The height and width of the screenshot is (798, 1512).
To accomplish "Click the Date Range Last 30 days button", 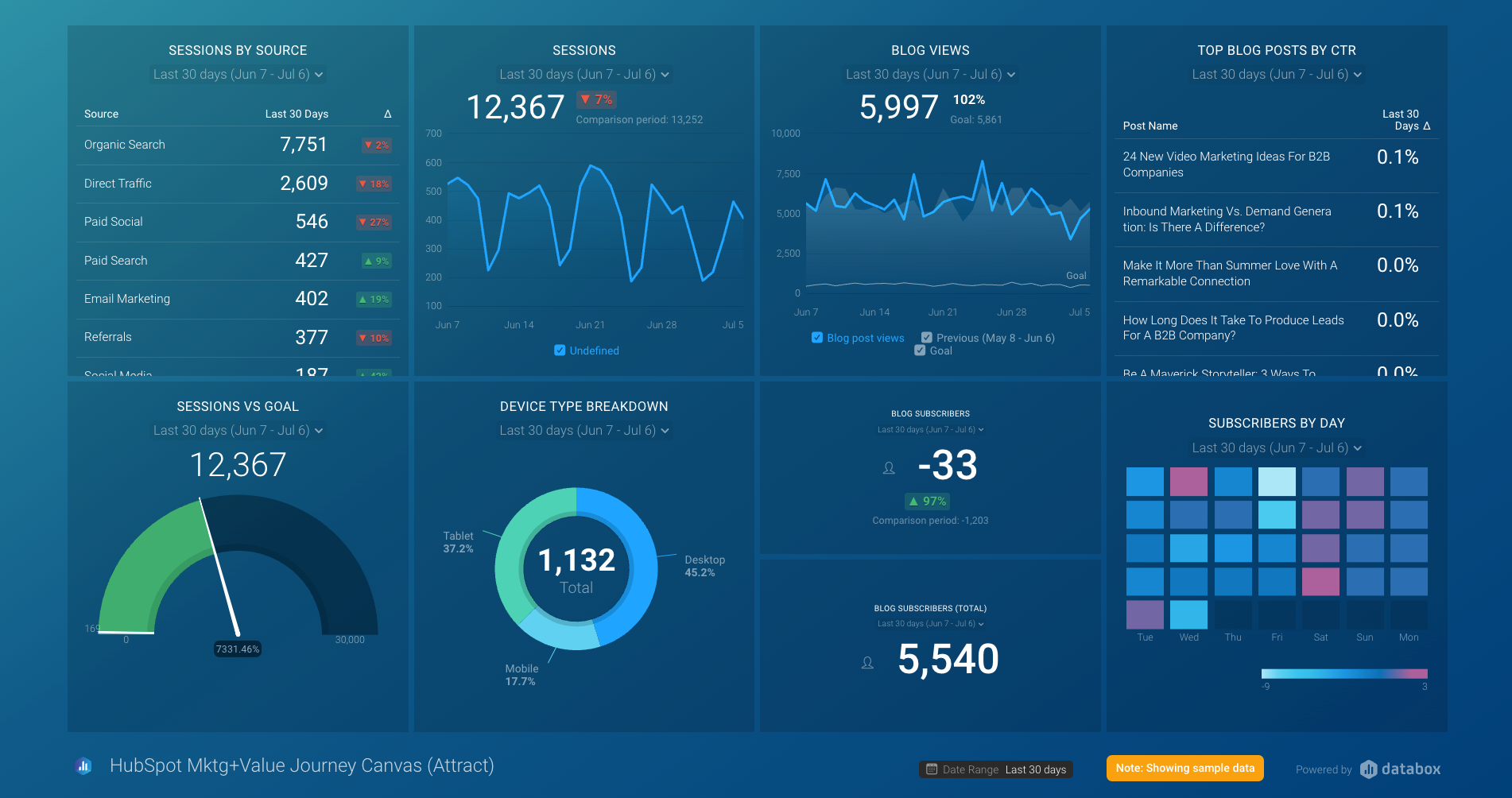I will 995,769.
